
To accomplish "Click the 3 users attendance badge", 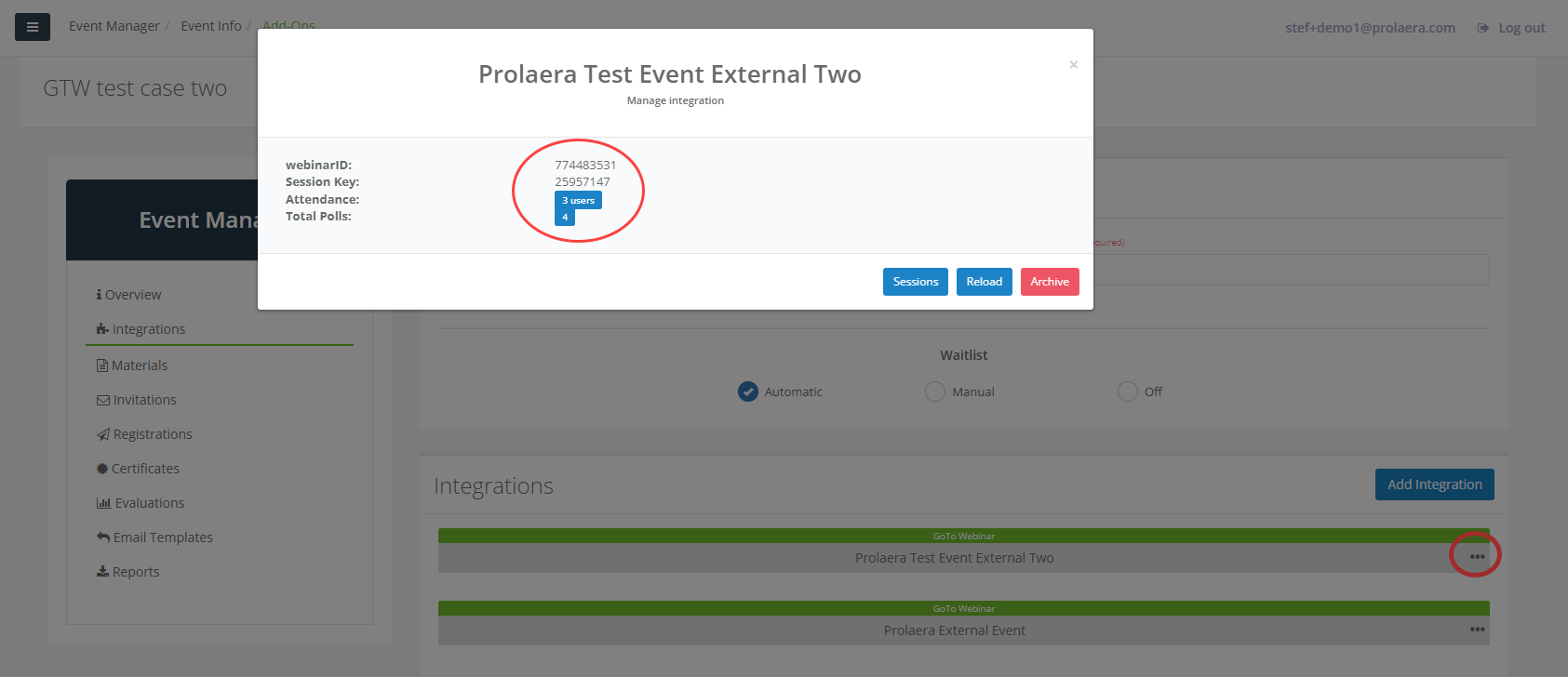I will (x=578, y=200).
